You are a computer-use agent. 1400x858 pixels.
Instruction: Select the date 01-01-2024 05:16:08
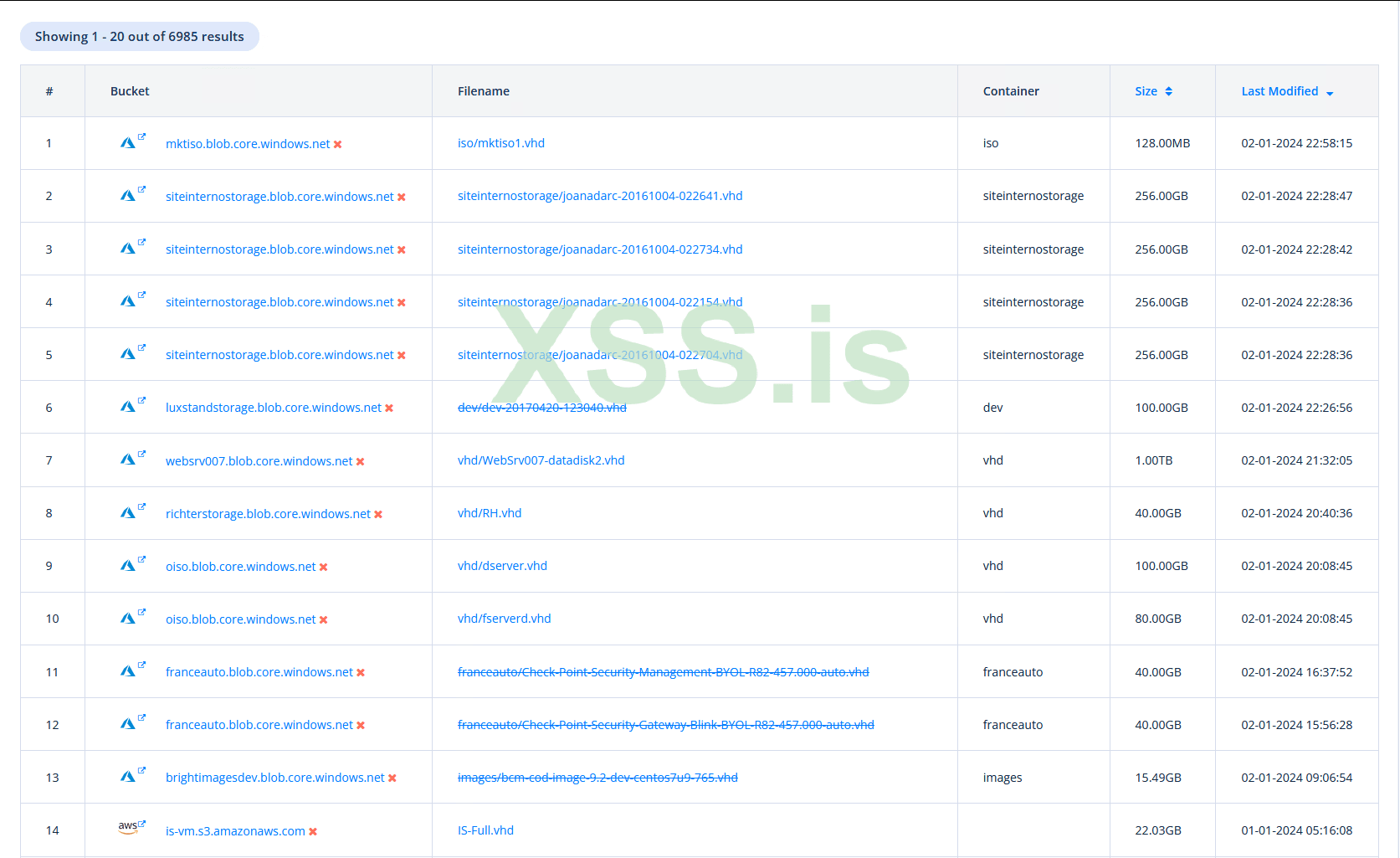click(1297, 830)
